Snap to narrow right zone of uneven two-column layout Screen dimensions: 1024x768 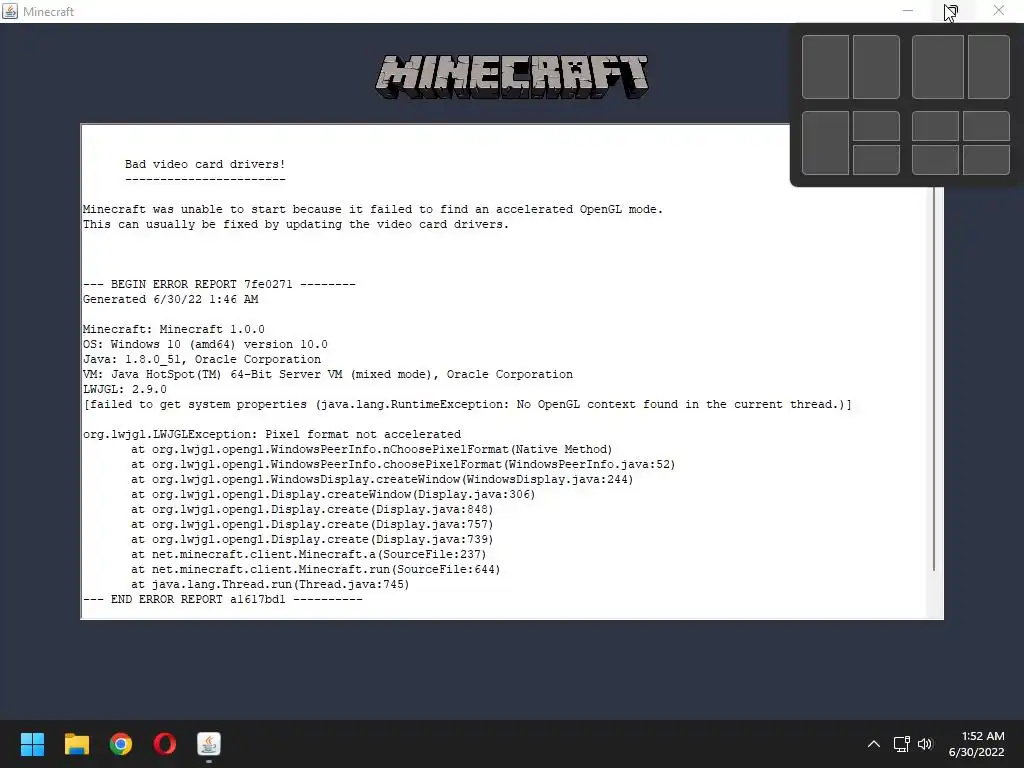tap(989, 67)
